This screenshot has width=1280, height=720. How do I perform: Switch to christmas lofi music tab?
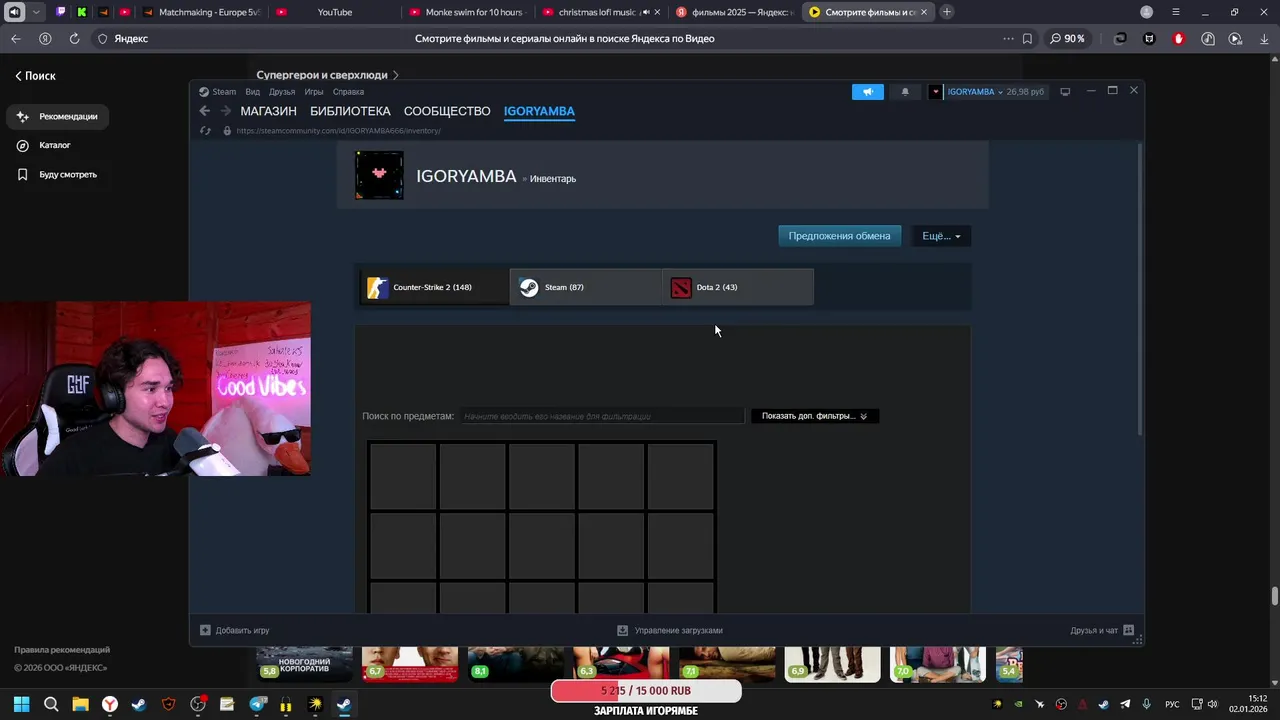(600, 12)
